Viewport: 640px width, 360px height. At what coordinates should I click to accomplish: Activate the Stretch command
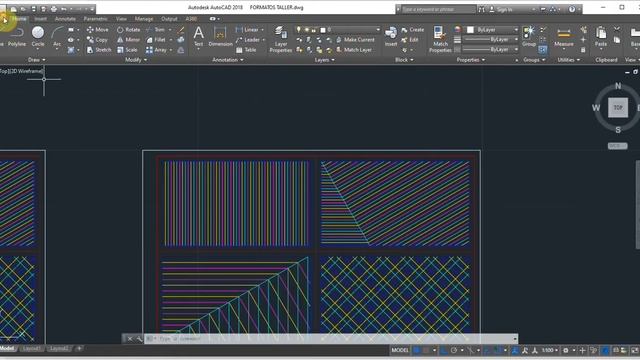coord(99,50)
